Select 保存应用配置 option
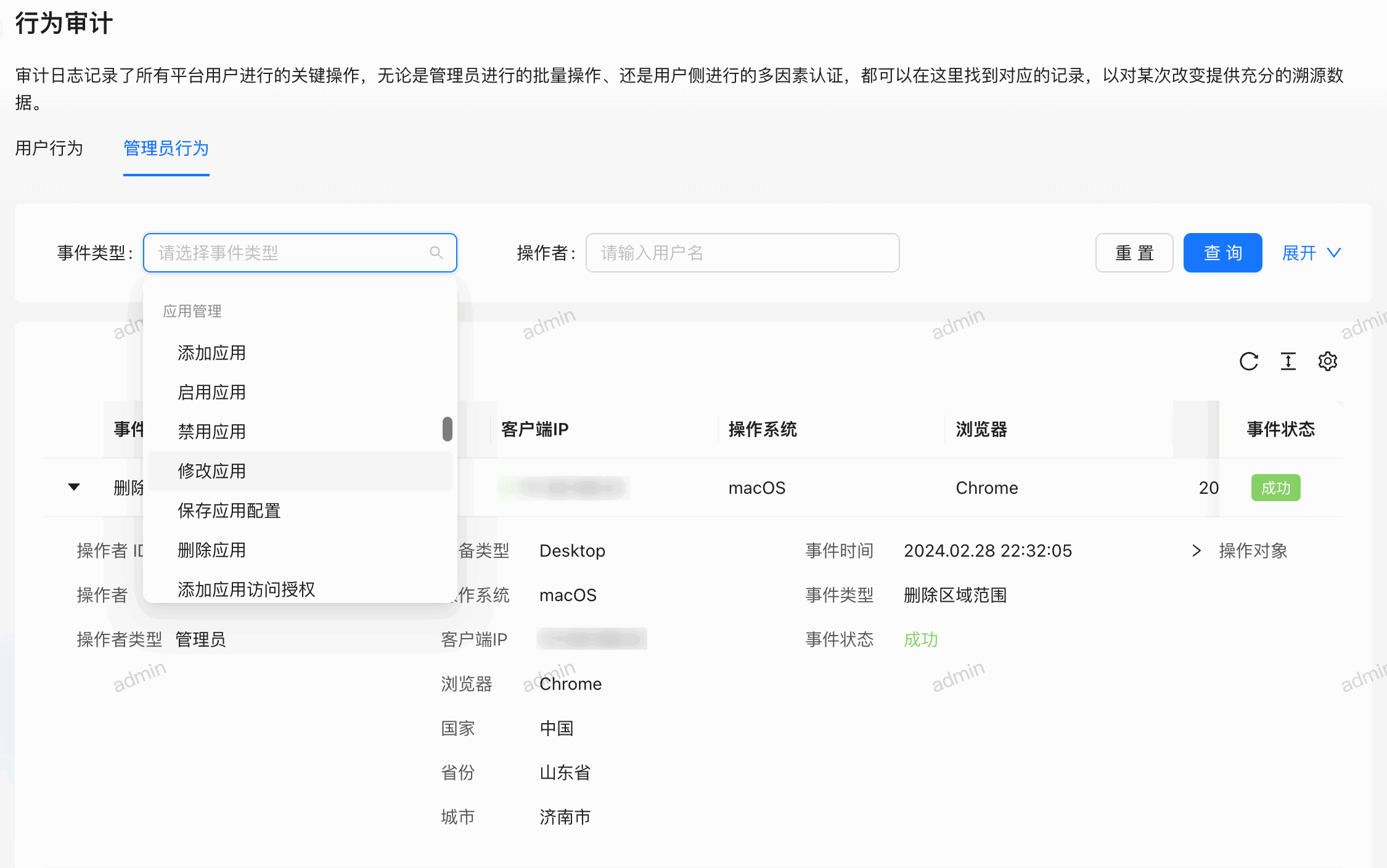 [300, 510]
